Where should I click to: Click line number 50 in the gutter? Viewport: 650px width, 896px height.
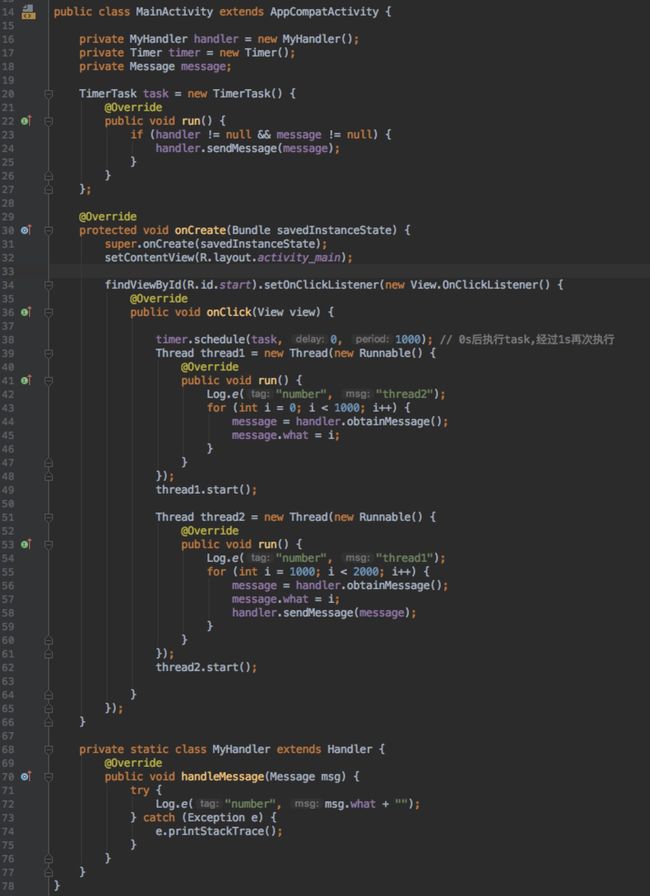[7, 503]
